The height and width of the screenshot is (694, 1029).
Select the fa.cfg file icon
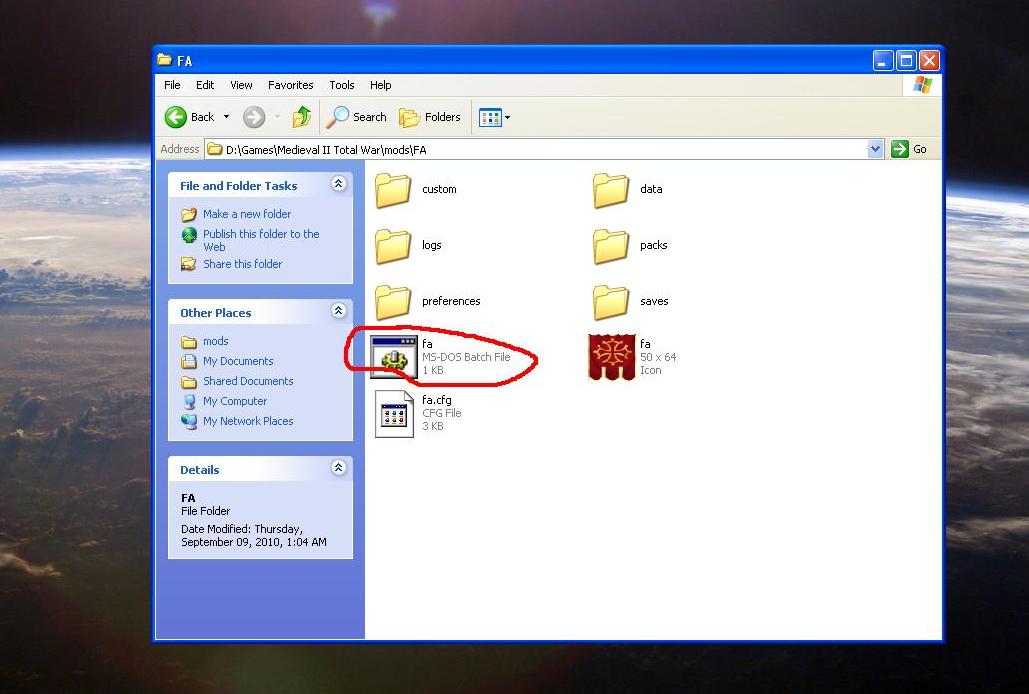(x=394, y=413)
